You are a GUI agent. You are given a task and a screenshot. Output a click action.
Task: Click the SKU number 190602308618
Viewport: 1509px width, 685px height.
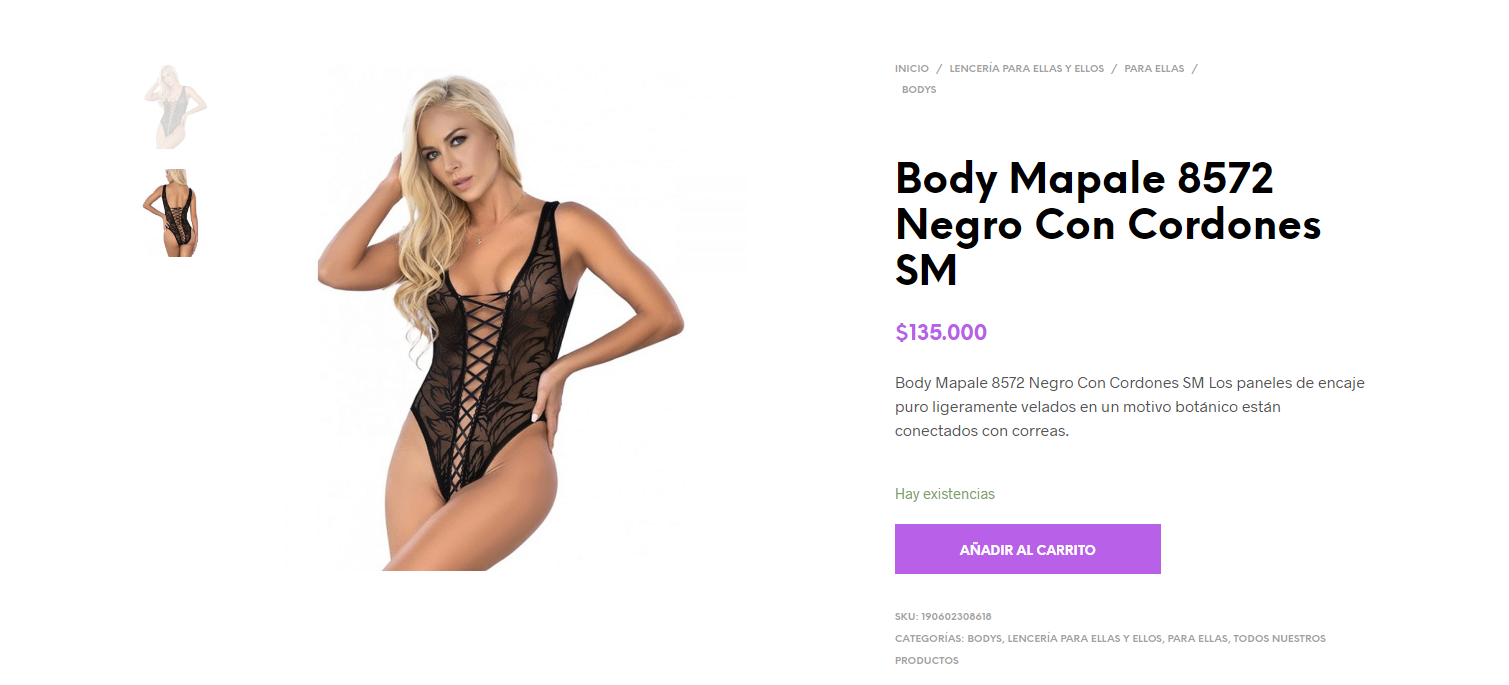[x=956, y=617]
